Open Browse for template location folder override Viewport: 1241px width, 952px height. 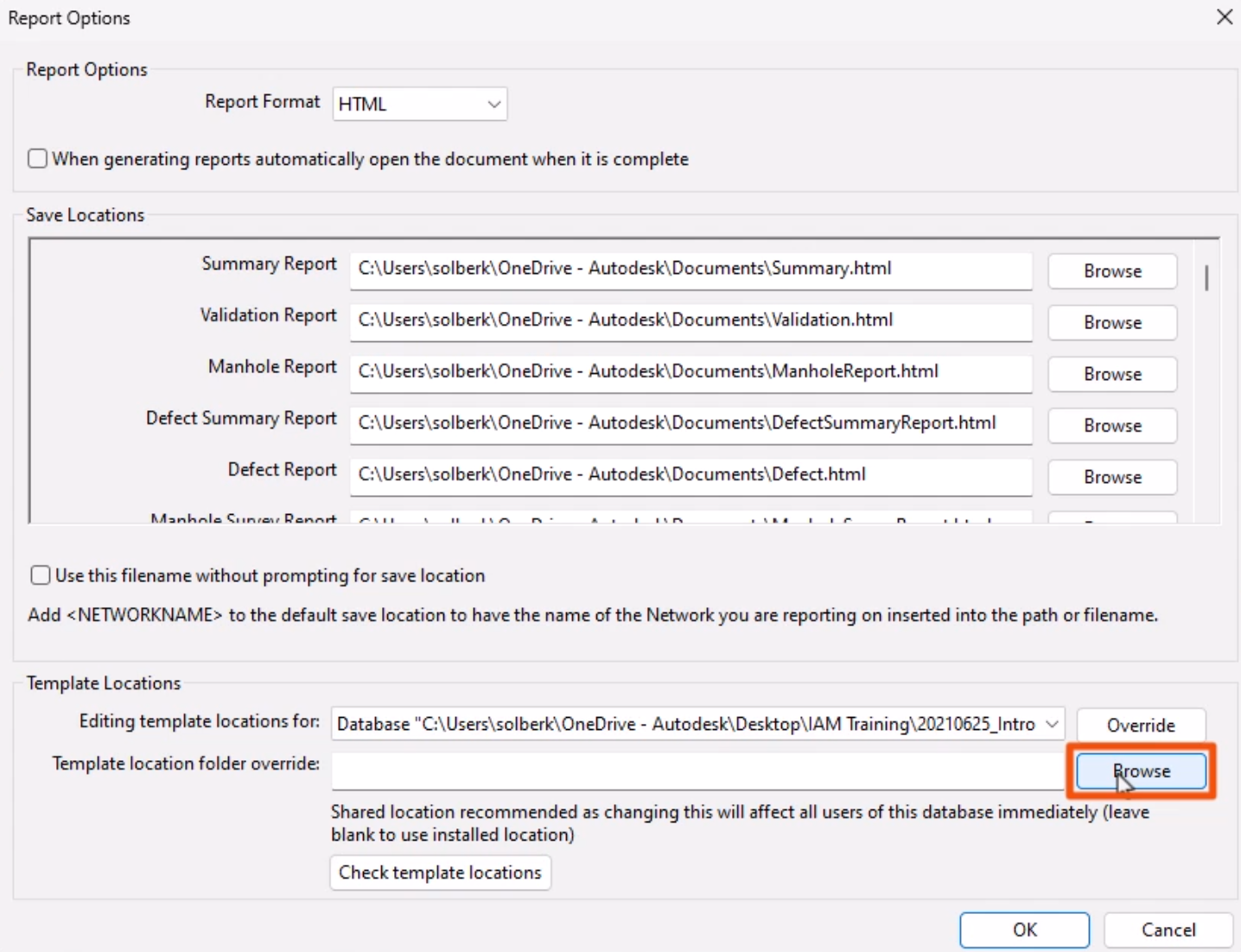tap(1142, 771)
